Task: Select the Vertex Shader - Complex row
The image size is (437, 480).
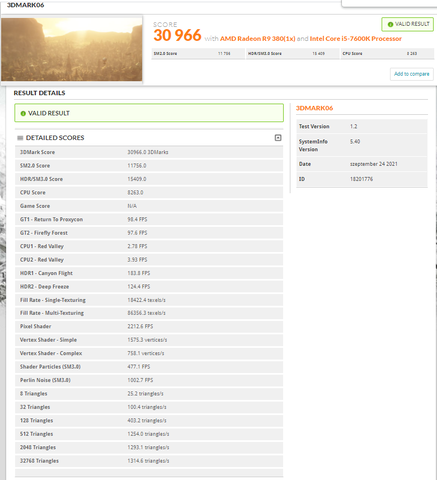Action: point(149,353)
